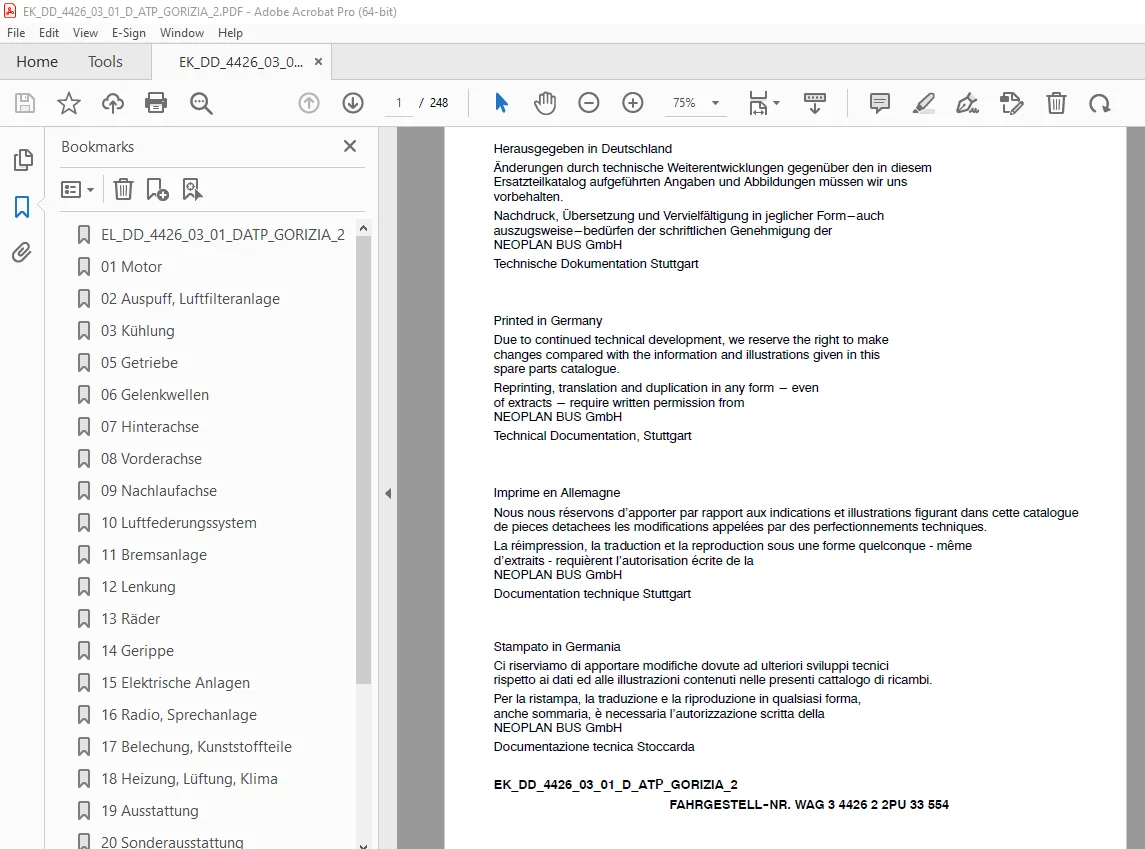This screenshot has width=1145, height=849.
Task: Add a new bookmark
Action: pyautogui.click(x=157, y=190)
